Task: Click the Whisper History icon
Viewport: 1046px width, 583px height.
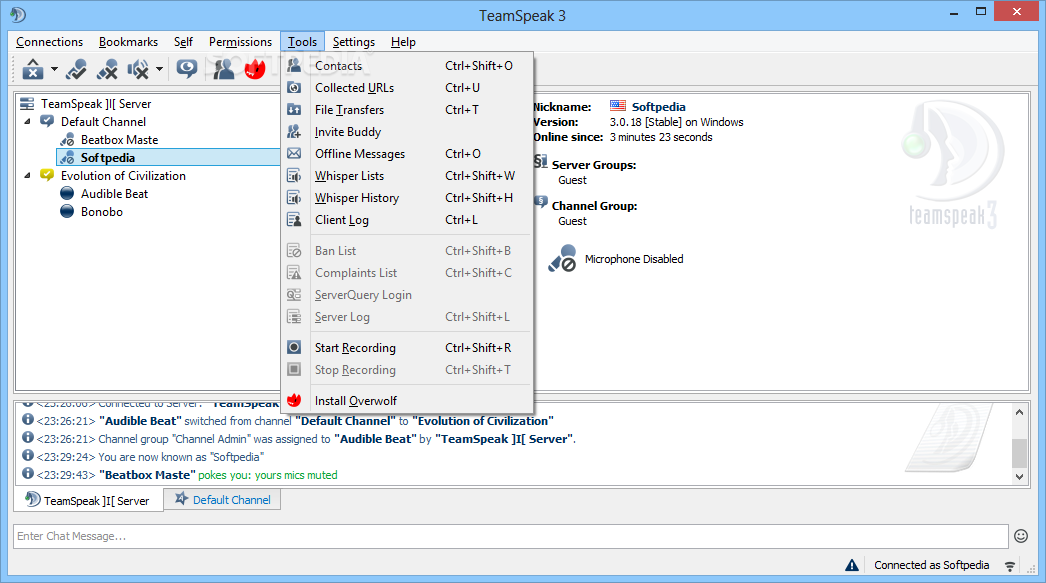Action: (x=294, y=197)
